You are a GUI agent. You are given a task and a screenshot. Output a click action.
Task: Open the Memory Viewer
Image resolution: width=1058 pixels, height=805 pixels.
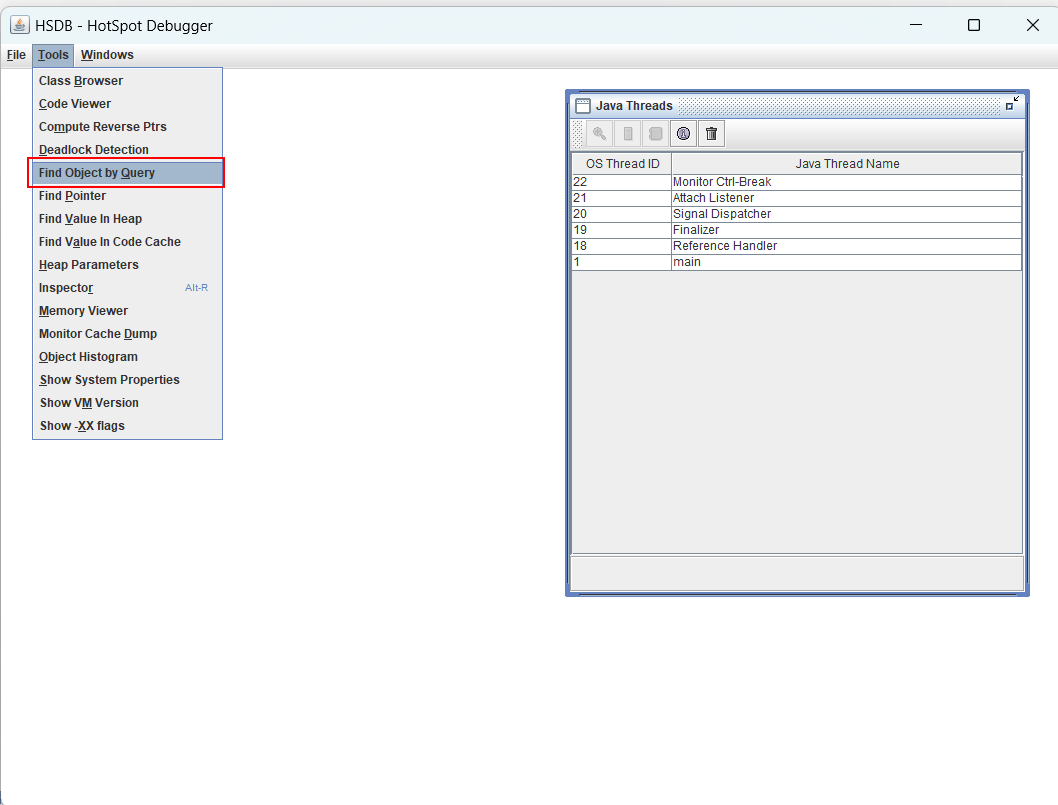(x=83, y=310)
